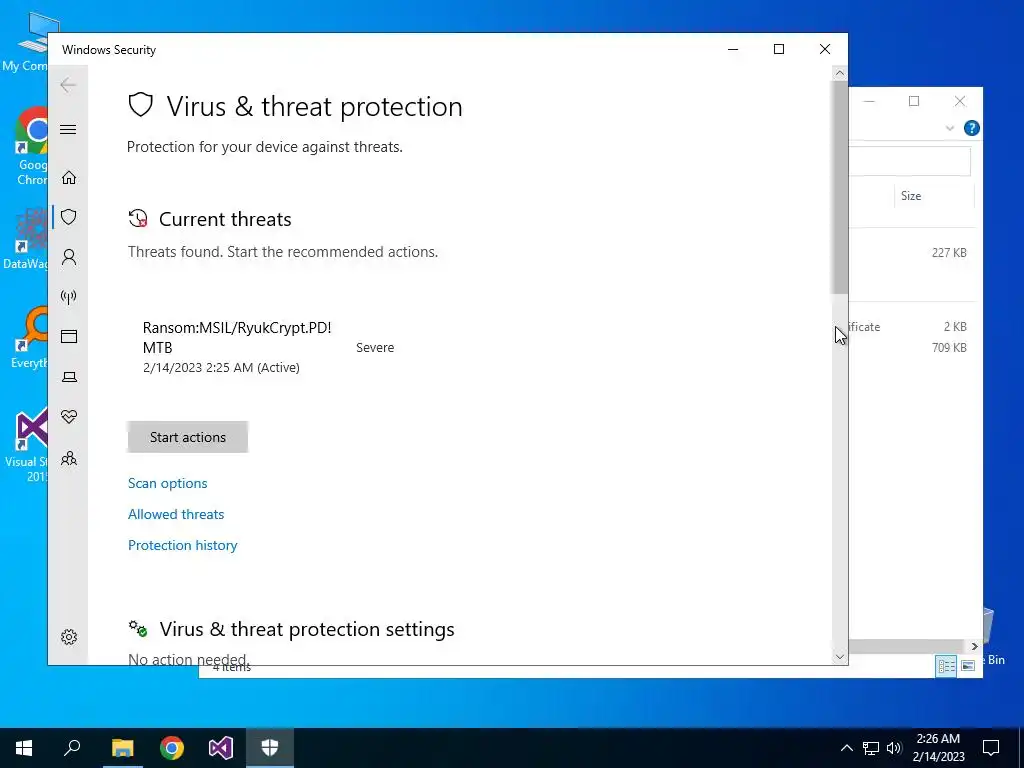
Task: Click the Current threats heading
Action: click(225, 219)
